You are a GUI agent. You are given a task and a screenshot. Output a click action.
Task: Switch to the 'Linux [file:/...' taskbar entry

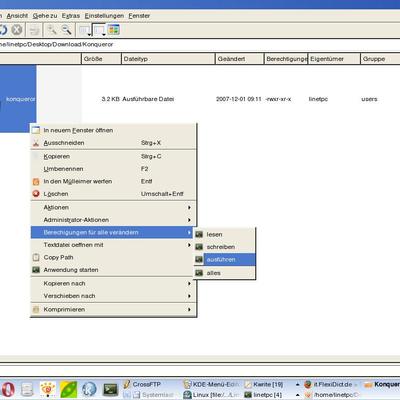[212, 395]
